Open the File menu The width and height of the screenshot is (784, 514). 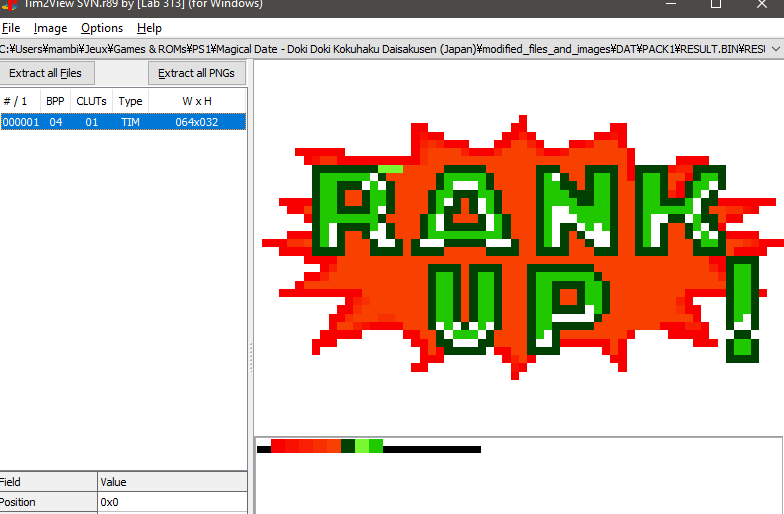point(11,28)
